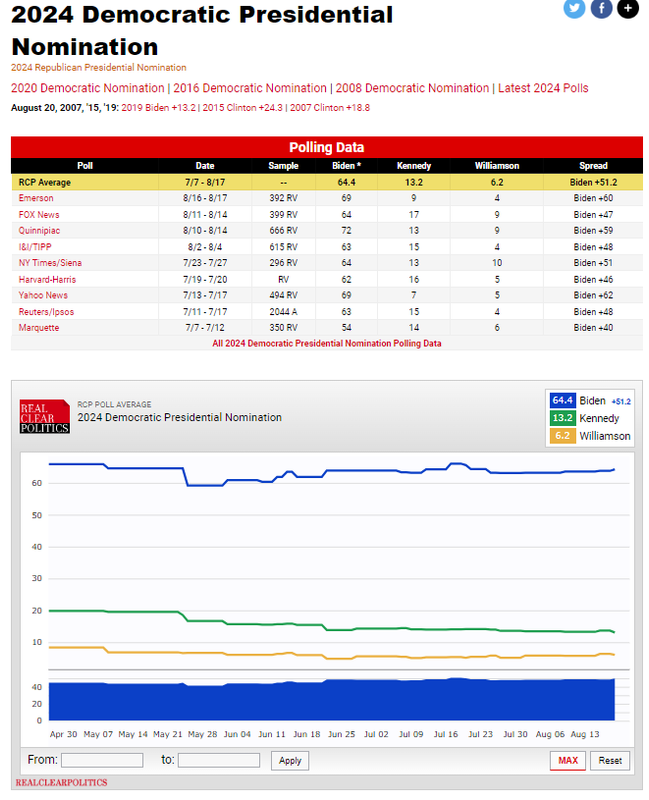Click the Biden +60 spread in Emerson row
Screen dimensions: 649x800
(593, 198)
